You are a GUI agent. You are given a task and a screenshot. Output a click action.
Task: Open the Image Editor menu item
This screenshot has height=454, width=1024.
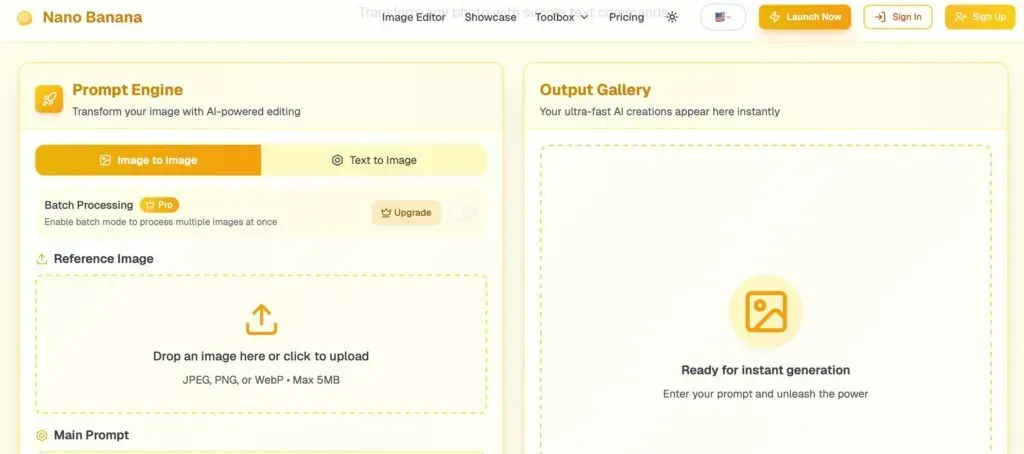pos(413,18)
